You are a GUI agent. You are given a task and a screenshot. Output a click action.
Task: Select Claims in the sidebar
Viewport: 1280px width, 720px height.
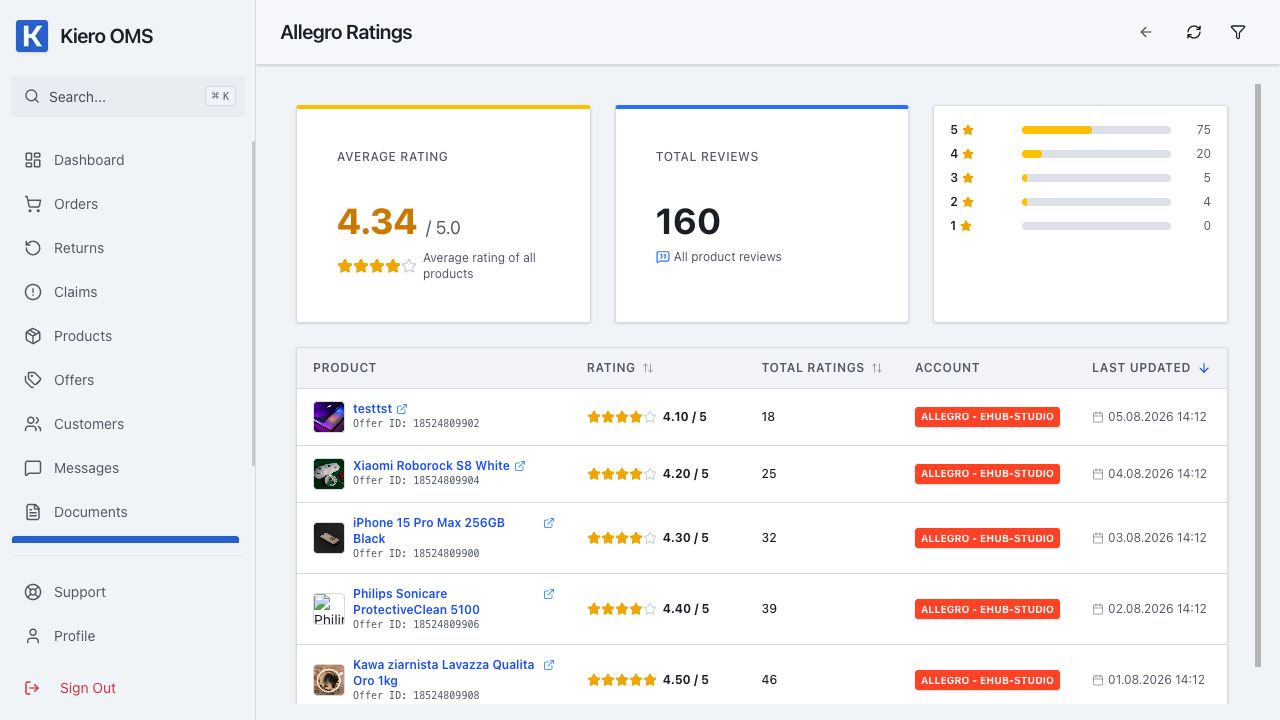(x=127, y=292)
